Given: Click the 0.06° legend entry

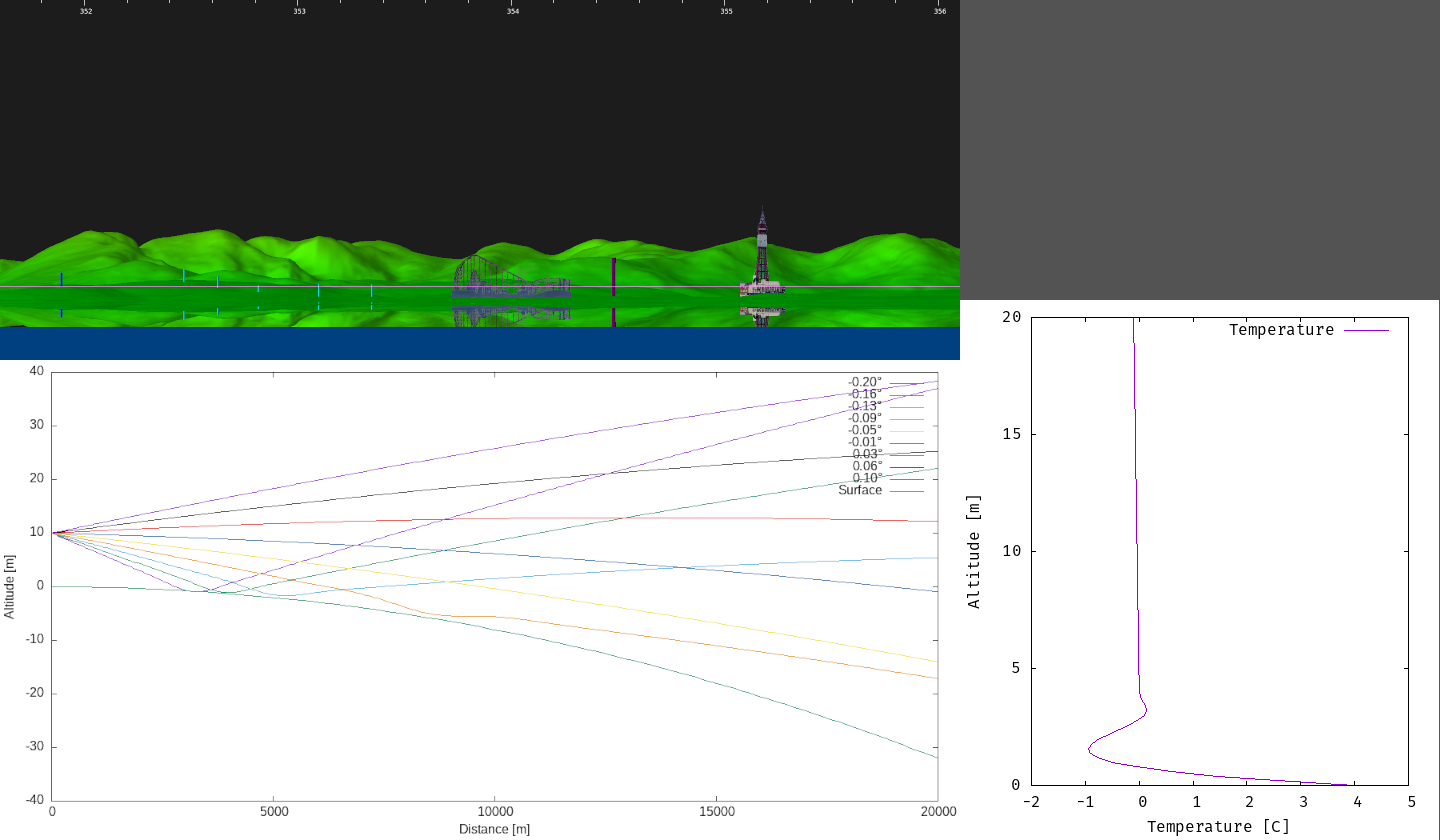Looking at the screenshot, I should (x=867, y=466).
